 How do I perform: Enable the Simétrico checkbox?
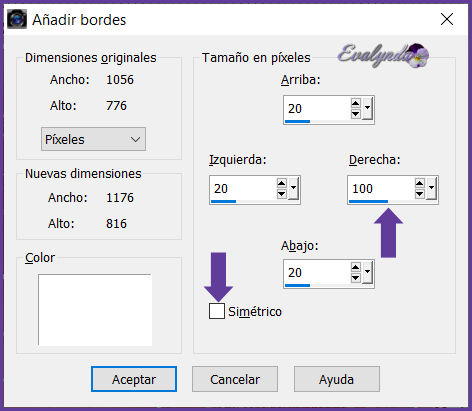coord(217,311)
